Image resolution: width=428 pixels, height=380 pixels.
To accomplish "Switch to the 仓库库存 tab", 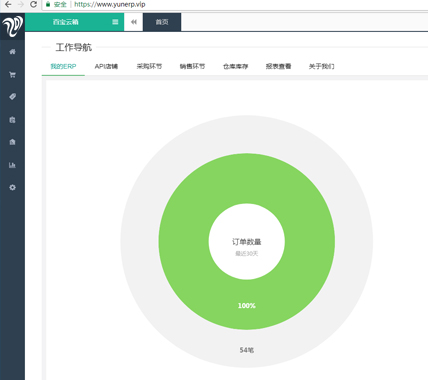I will 235,66.
